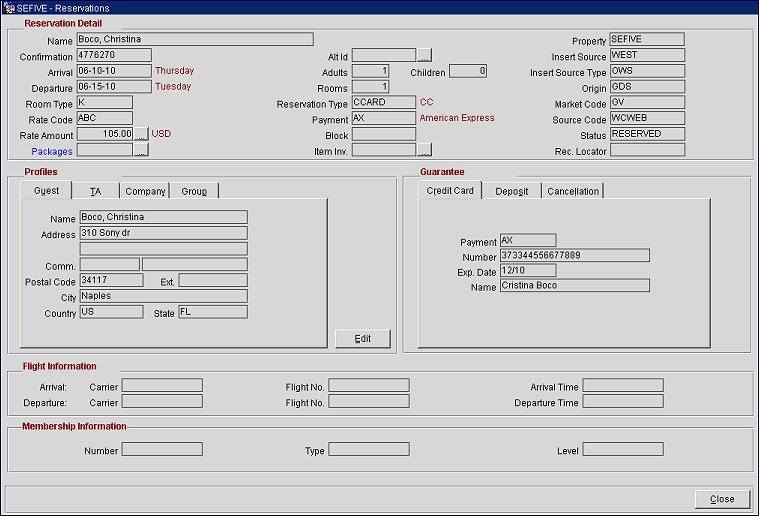Image resolution: width=759 pixels, height=516 pixels.
Task: Click the Confirmation number field
Action: pyautogui.click(x=114, y=56)
